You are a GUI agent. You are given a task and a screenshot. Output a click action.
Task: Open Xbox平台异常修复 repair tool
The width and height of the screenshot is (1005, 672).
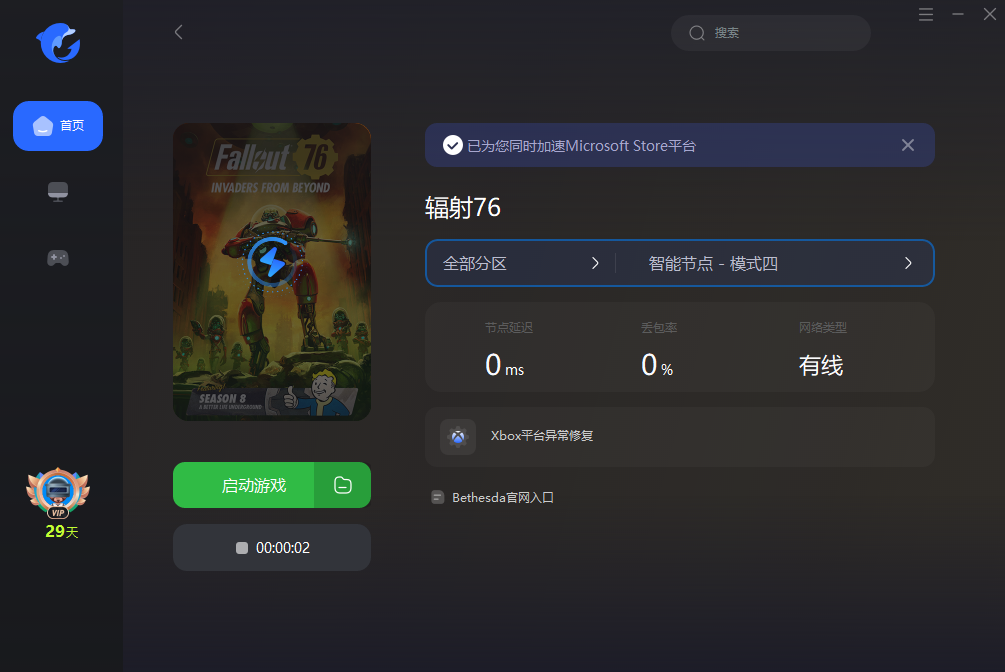pyautogui.click(x=679, y=437)
